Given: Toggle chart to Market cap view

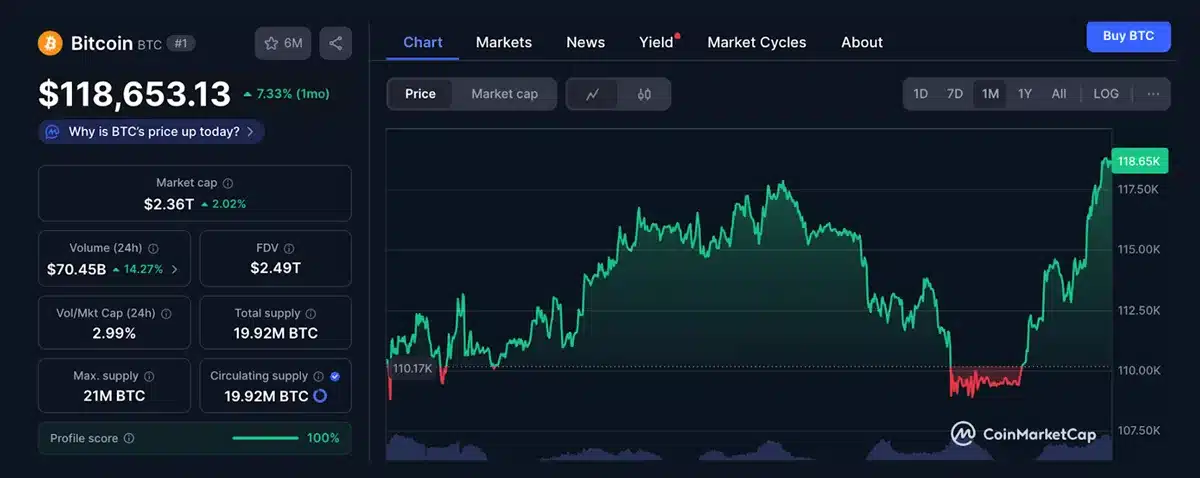Looking at the screenshot, I should (504, 94).
